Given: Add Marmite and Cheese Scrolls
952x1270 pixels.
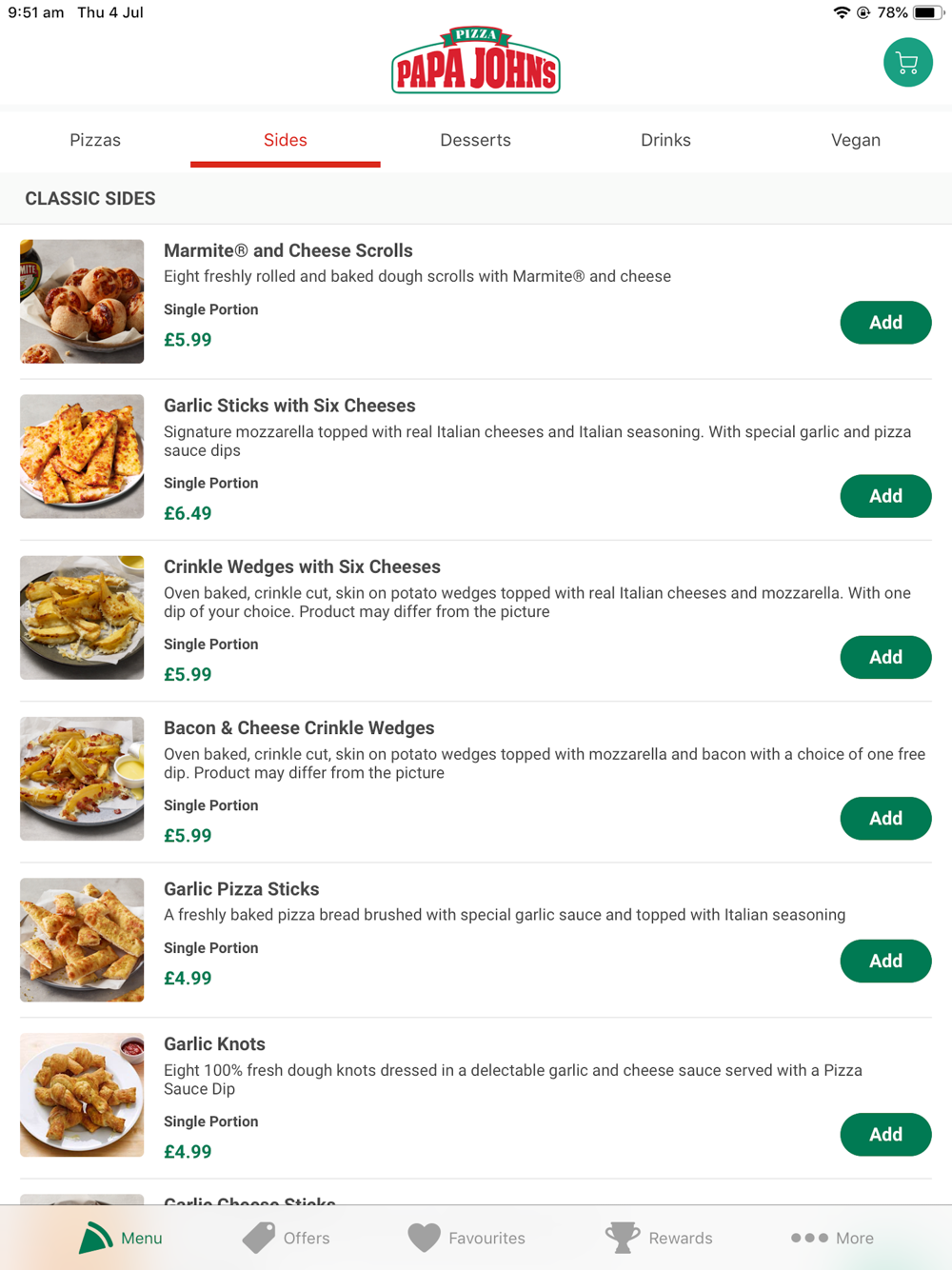Looking at the screenshot, I should [x=885, y=323].
